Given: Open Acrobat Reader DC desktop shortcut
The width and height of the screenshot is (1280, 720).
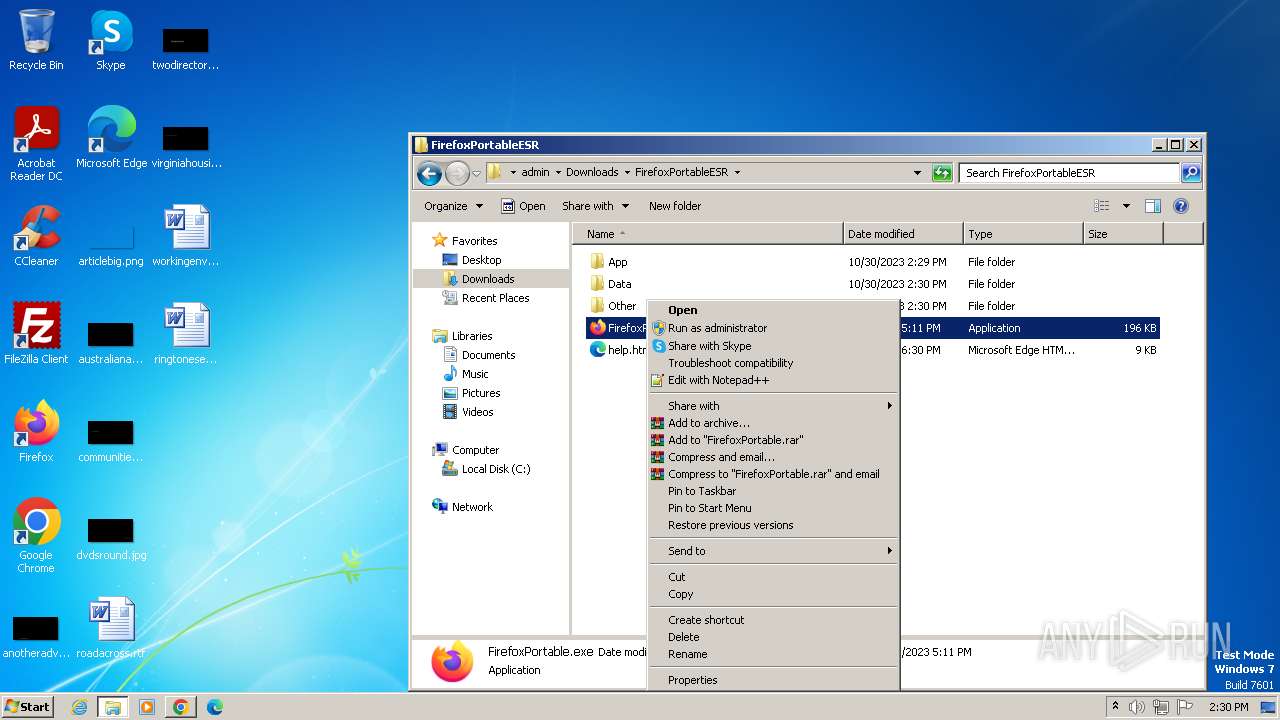Looking at the screenshot, I should pos(36,143).
